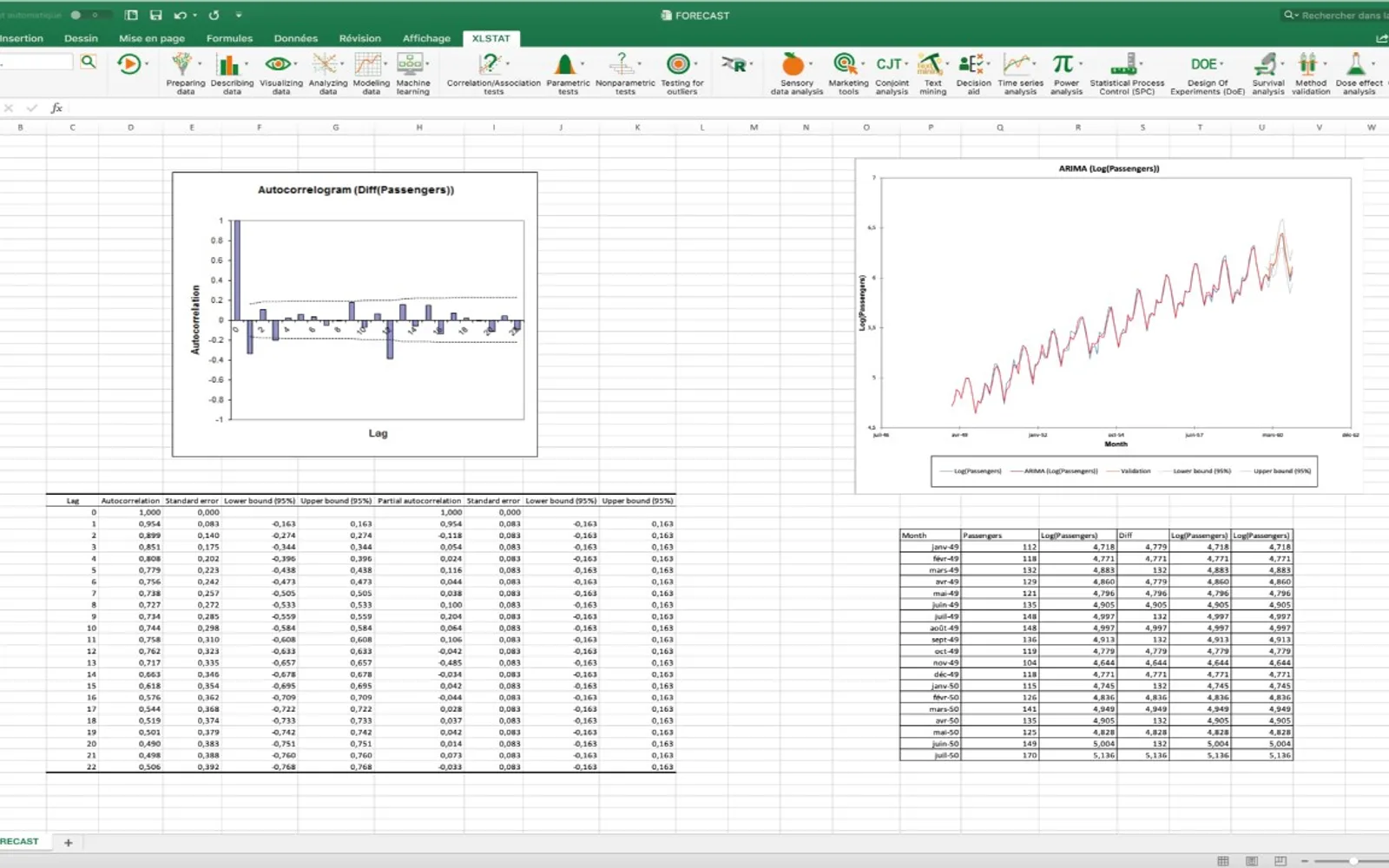Open the Preparing data tools
The height and width of the screenshot is (868, 1389).
pyautogui.click(x=182, y=64)
